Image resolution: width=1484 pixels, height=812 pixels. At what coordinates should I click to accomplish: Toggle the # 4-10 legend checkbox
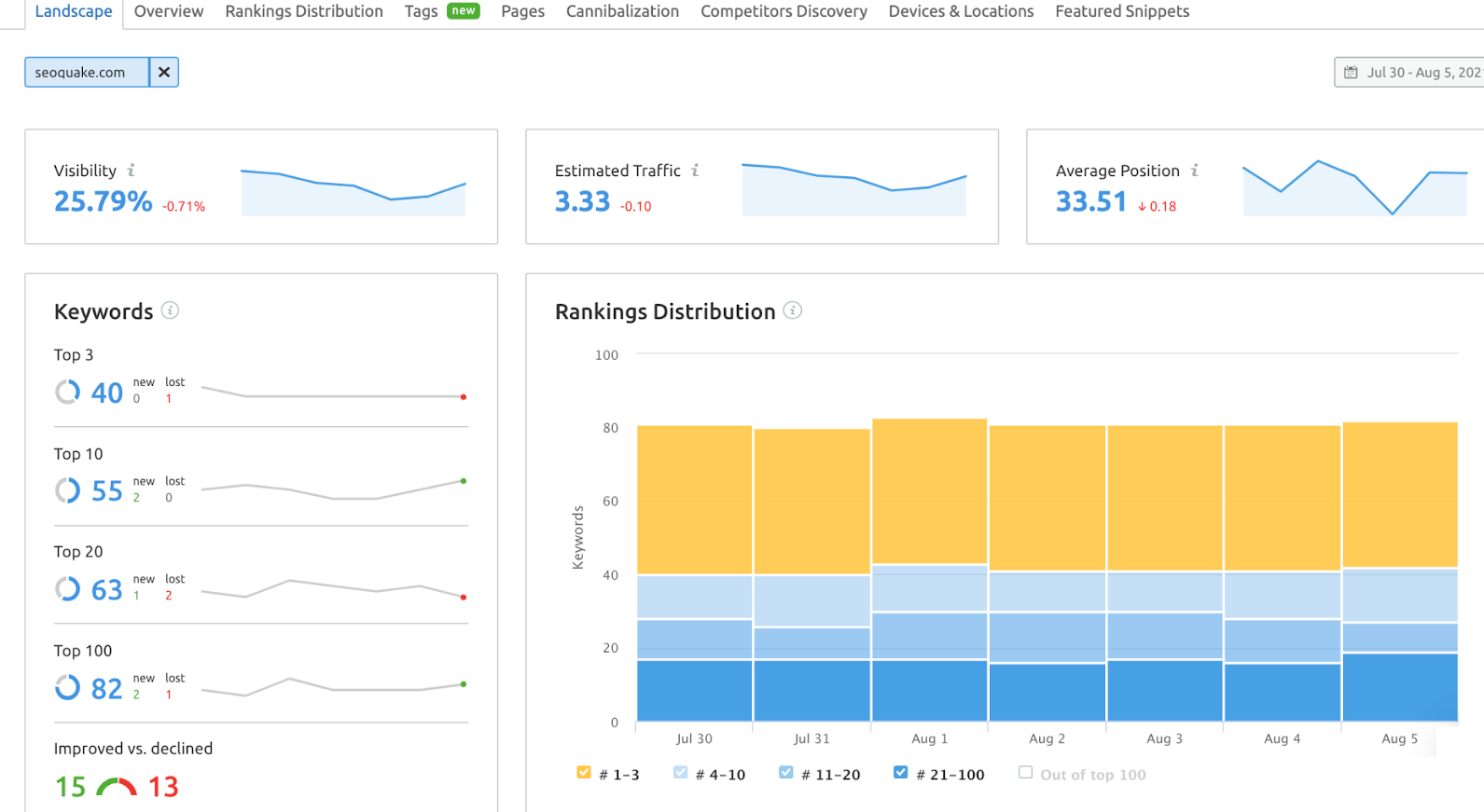681,773
